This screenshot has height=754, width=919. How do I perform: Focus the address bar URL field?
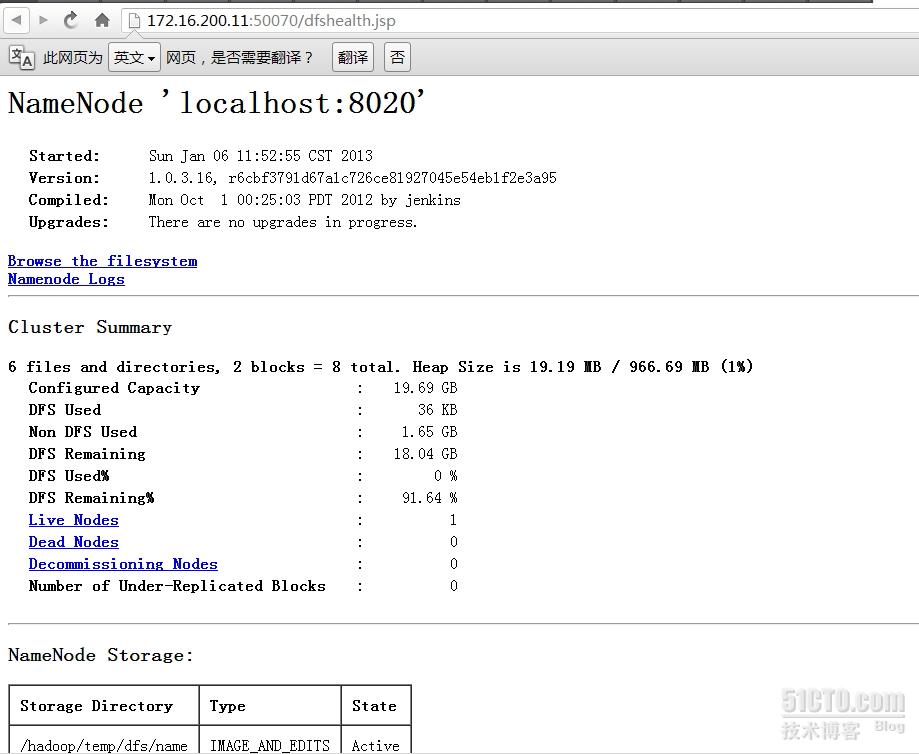pyautogui.click(x=522, y=21)
